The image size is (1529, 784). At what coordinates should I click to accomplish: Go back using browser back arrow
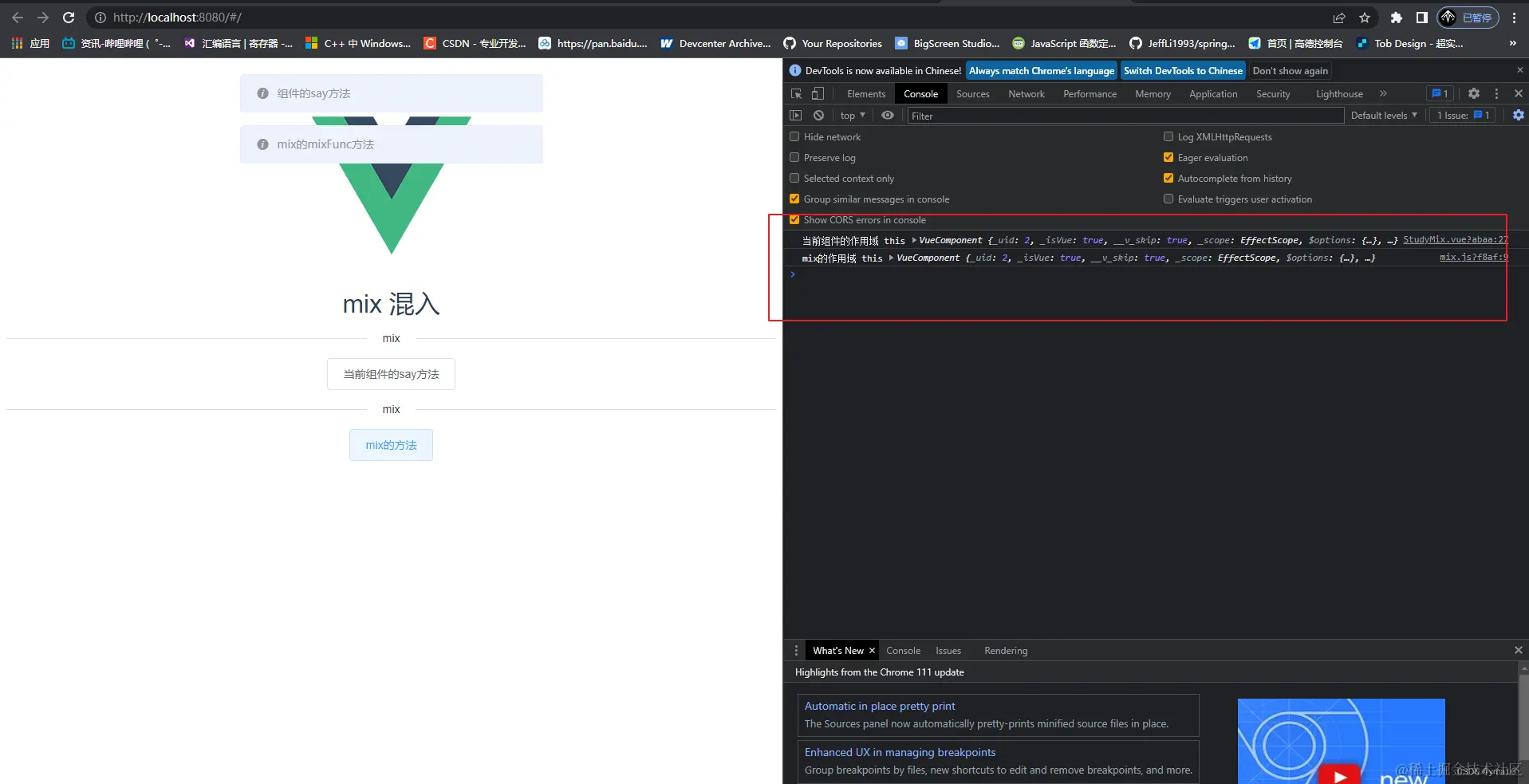[x=18, y=18]
